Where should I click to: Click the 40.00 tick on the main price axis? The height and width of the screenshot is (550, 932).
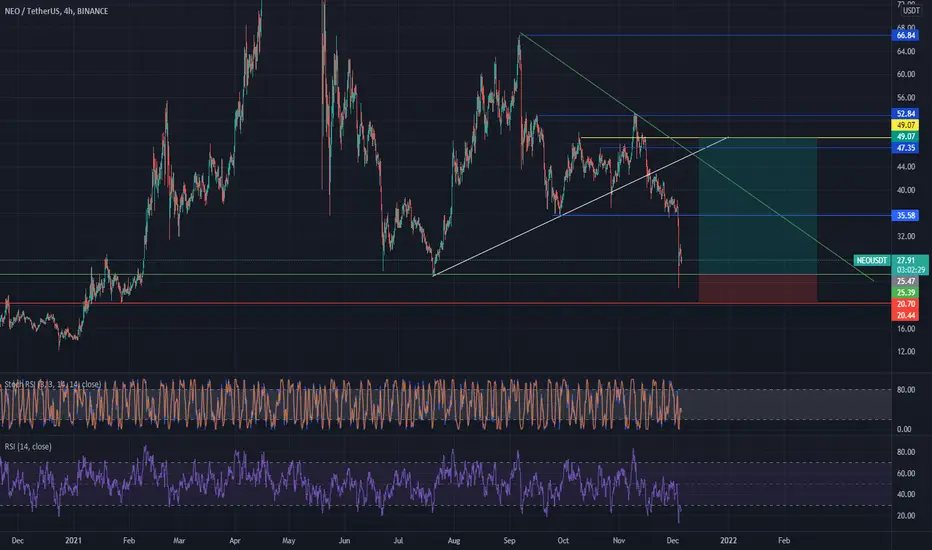tap(906, 190)
